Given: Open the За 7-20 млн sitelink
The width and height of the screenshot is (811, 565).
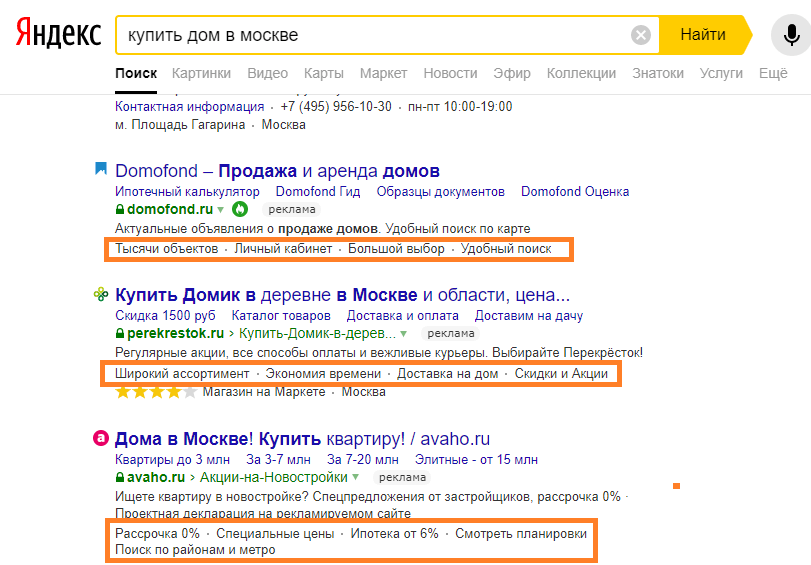Looking at the screenshot, I should click(363, 459).
